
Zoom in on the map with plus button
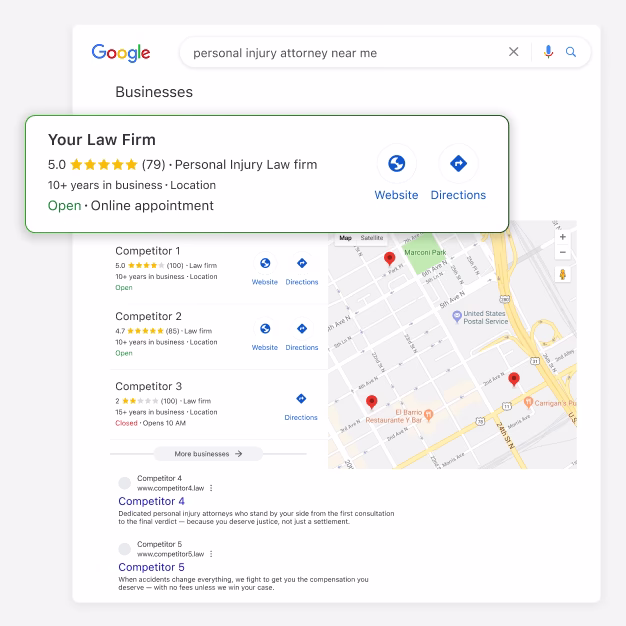coord(563,237)
